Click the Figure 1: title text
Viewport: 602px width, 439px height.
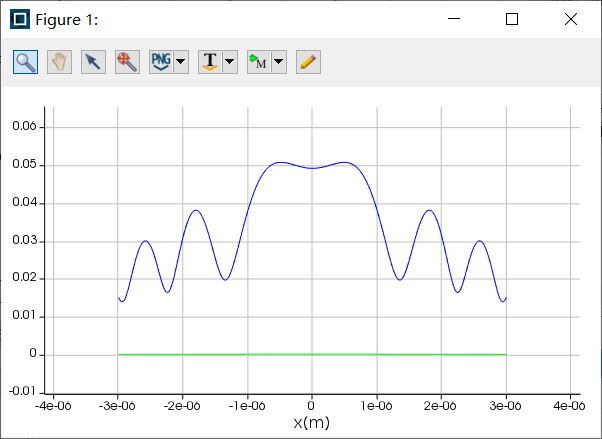coord(67,20)
